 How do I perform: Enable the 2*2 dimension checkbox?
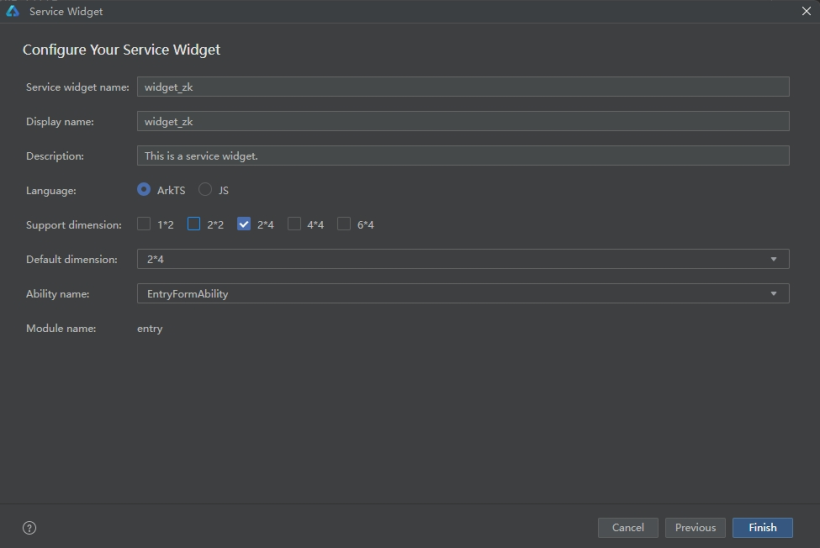point(193,224)
